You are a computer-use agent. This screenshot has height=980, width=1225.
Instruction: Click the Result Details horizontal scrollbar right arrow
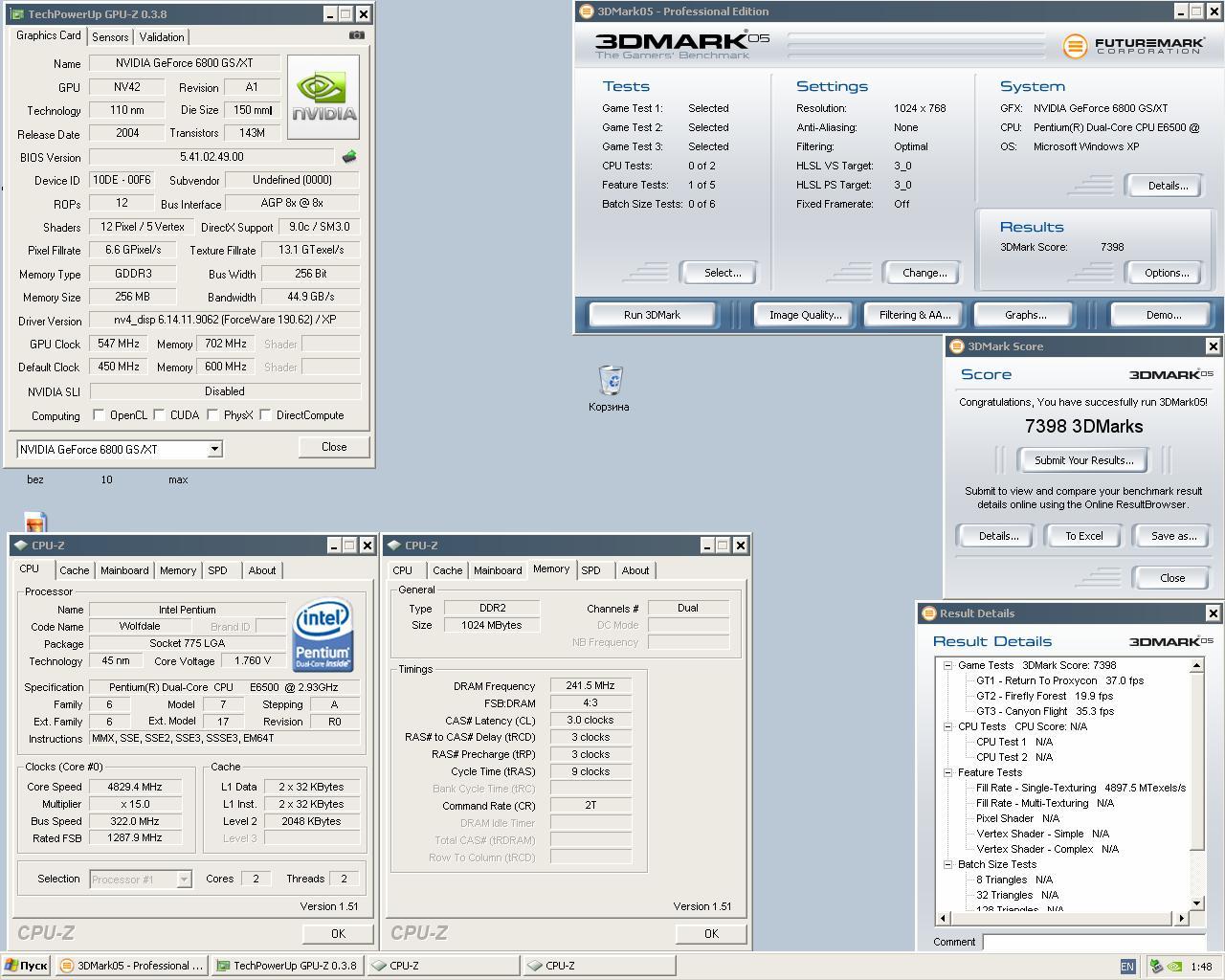(x=1181, y=918)
